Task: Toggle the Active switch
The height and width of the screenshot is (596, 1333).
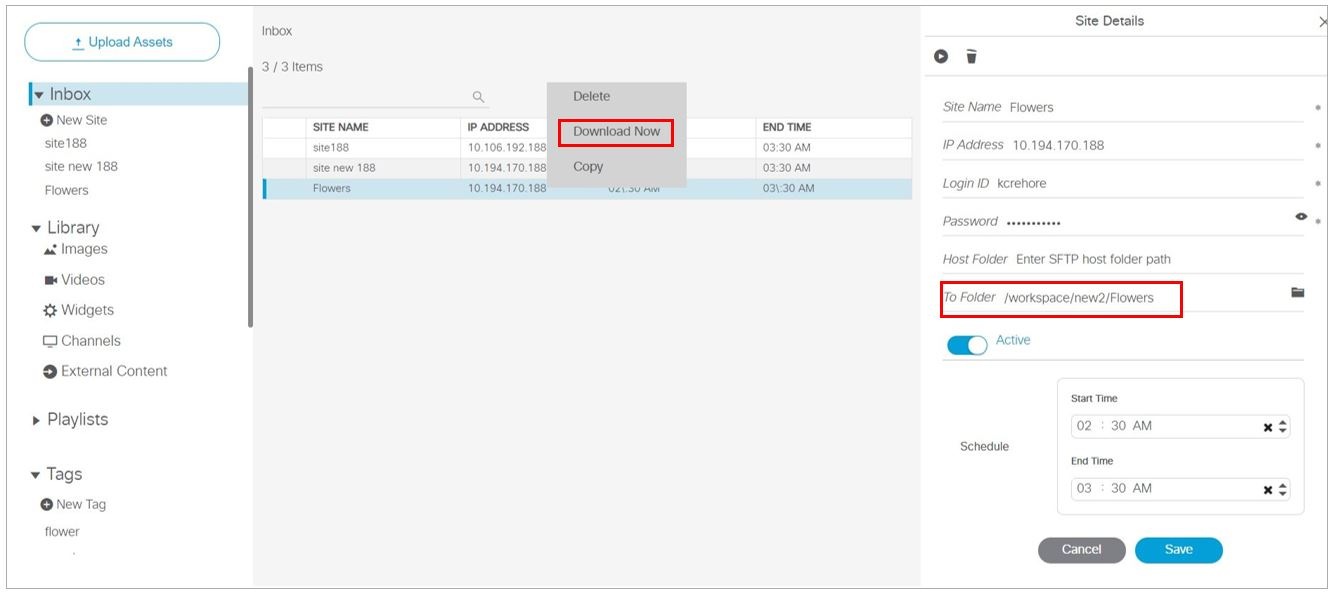Action: [967, 344]
